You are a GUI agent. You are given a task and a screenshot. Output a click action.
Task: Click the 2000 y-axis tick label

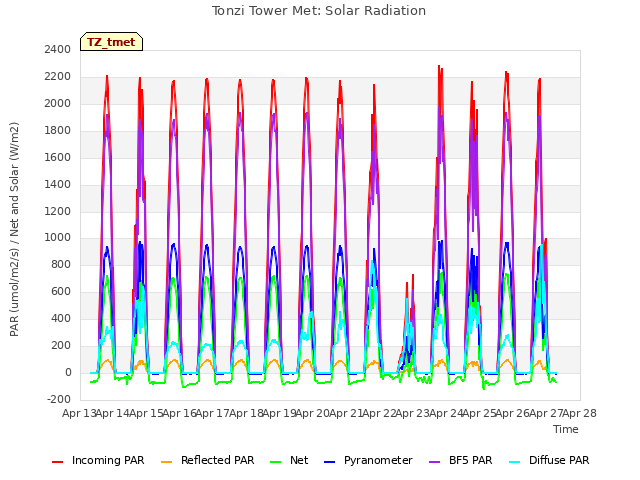click(58, 104)
